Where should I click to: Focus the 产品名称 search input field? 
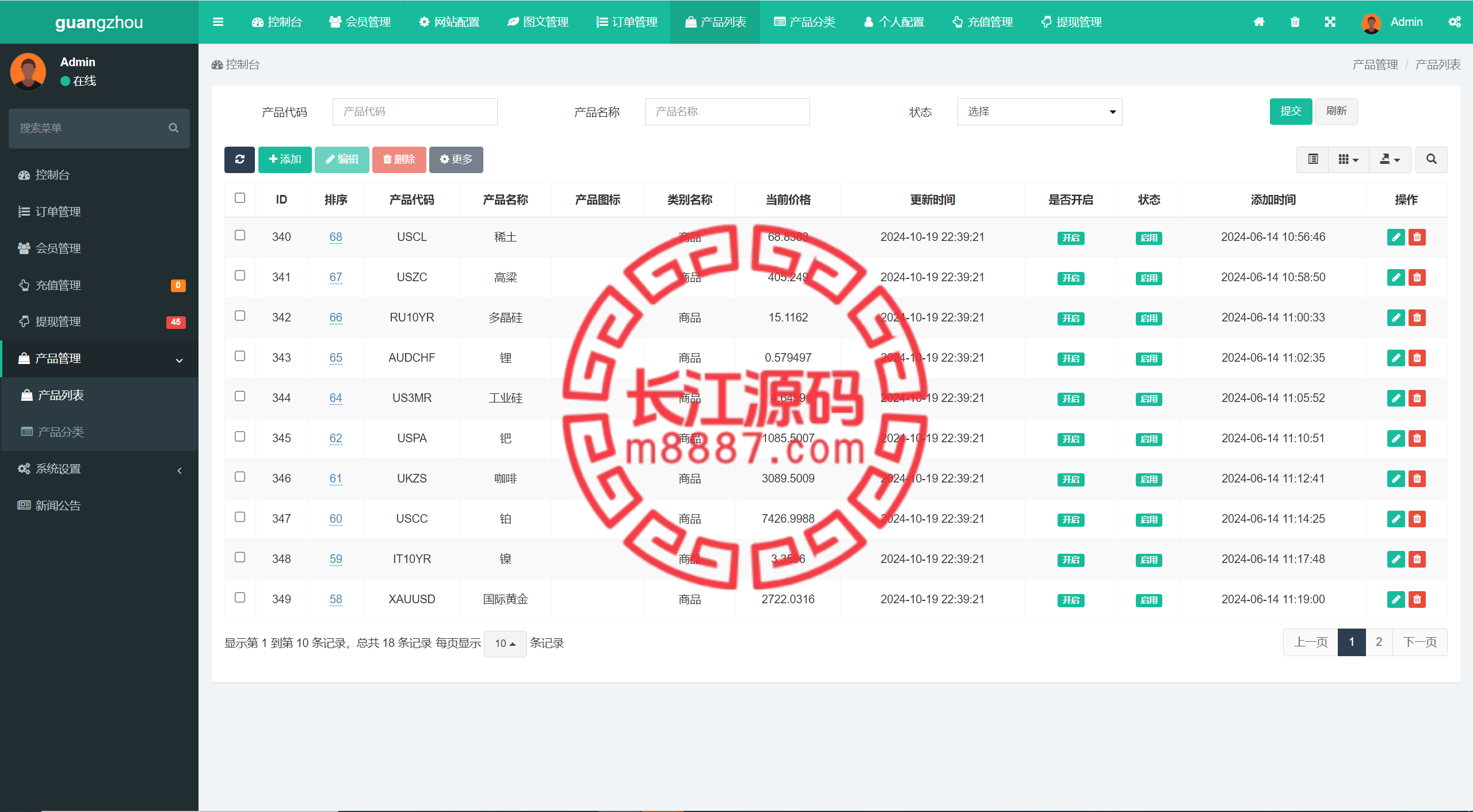(727, 112)
